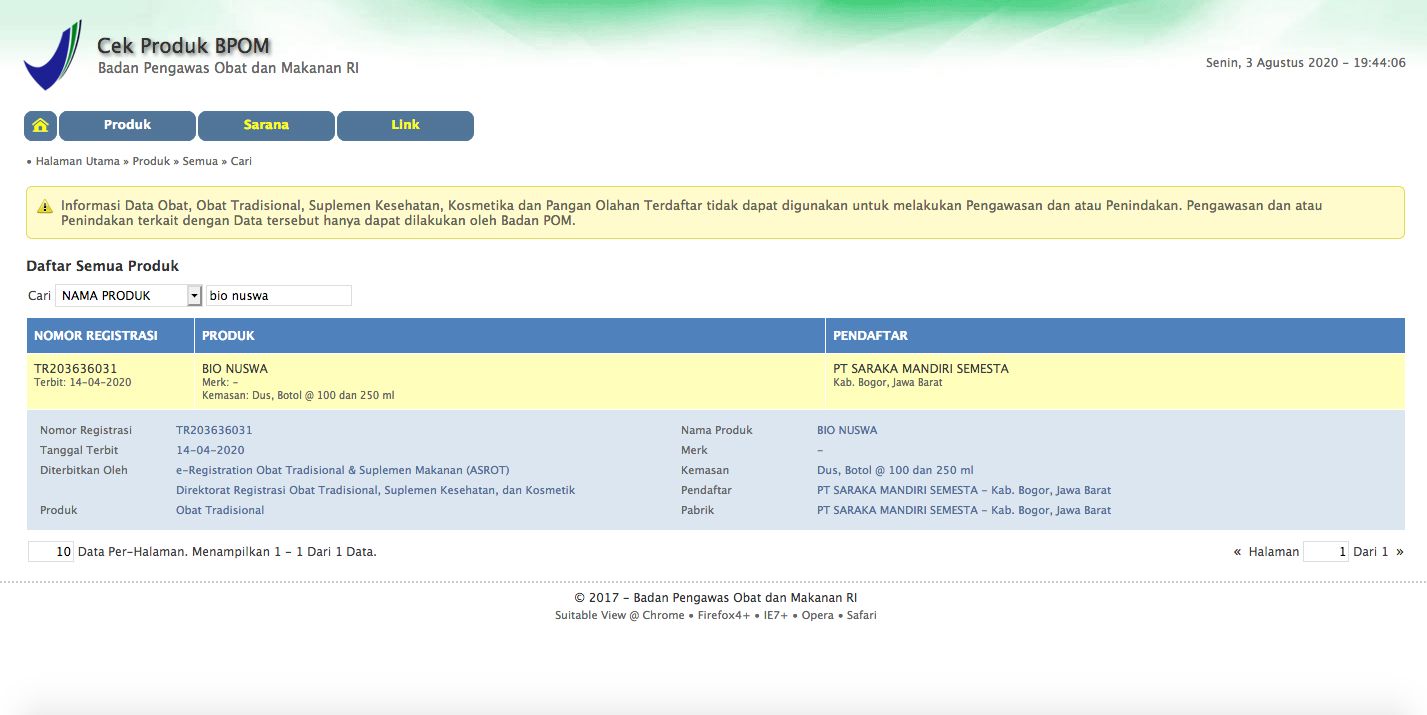1427x715 pixels.
Task: Click the copyright footer text
Action: click(x=715, y=598)
